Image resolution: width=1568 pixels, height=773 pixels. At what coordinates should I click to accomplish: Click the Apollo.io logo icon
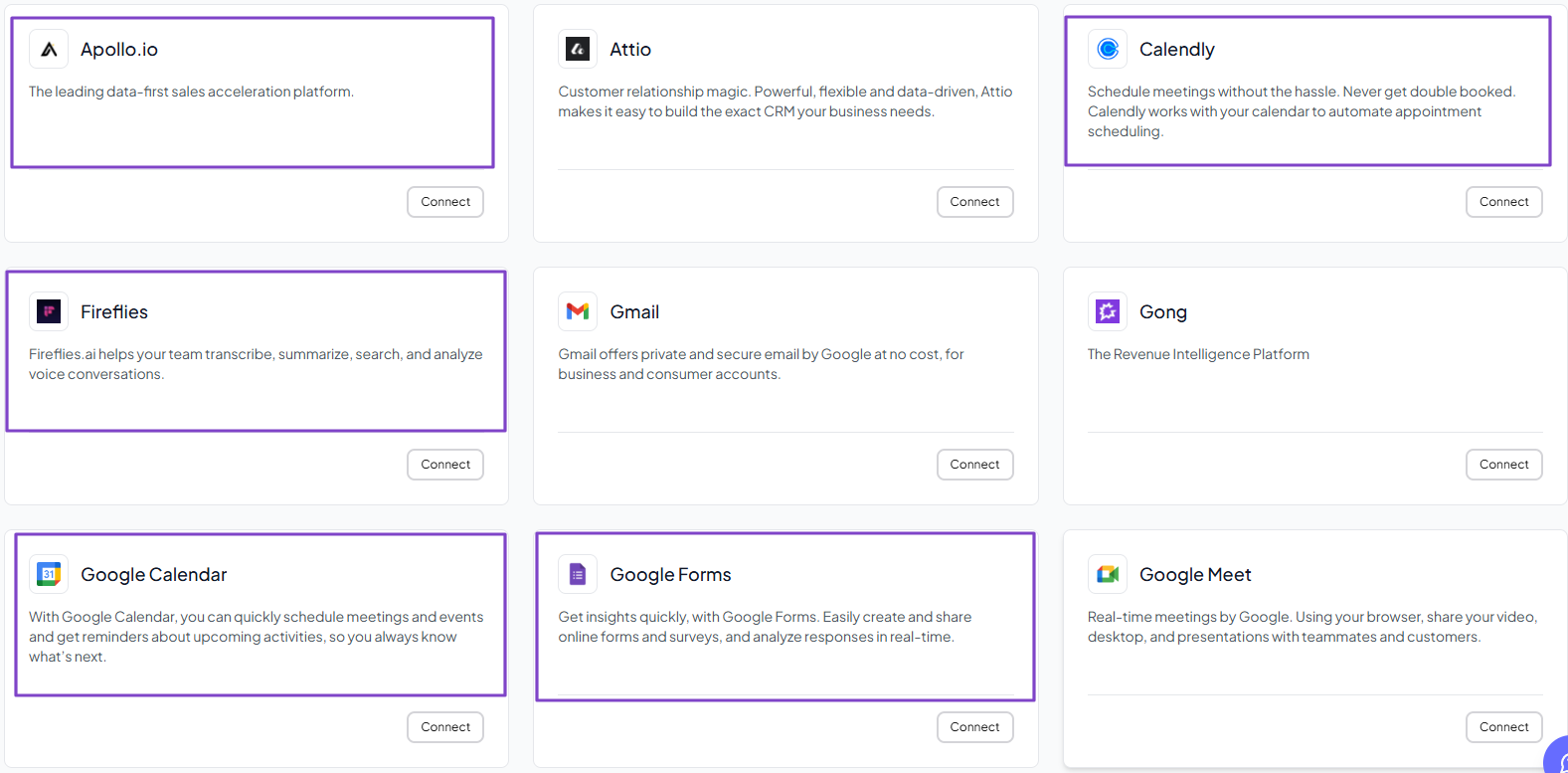tap(49, 49)
